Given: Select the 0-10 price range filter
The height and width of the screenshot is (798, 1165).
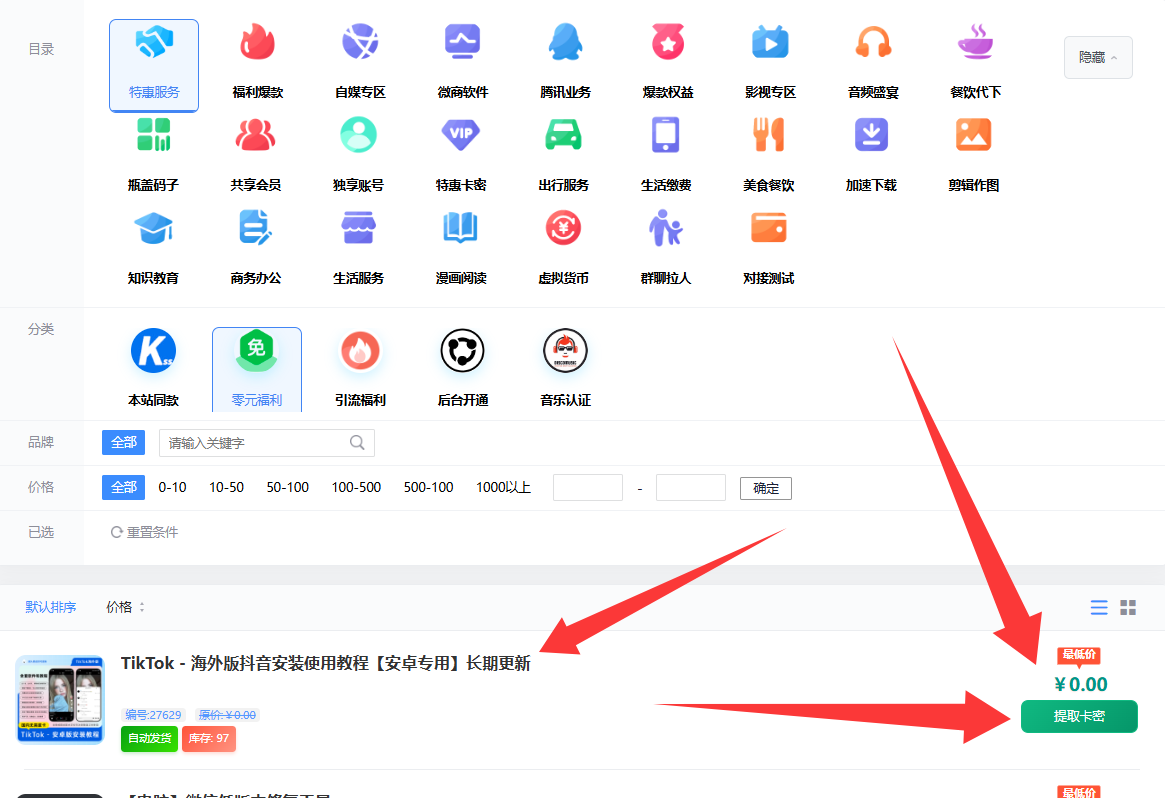Looking at the screenshot, I should (172, 488).
